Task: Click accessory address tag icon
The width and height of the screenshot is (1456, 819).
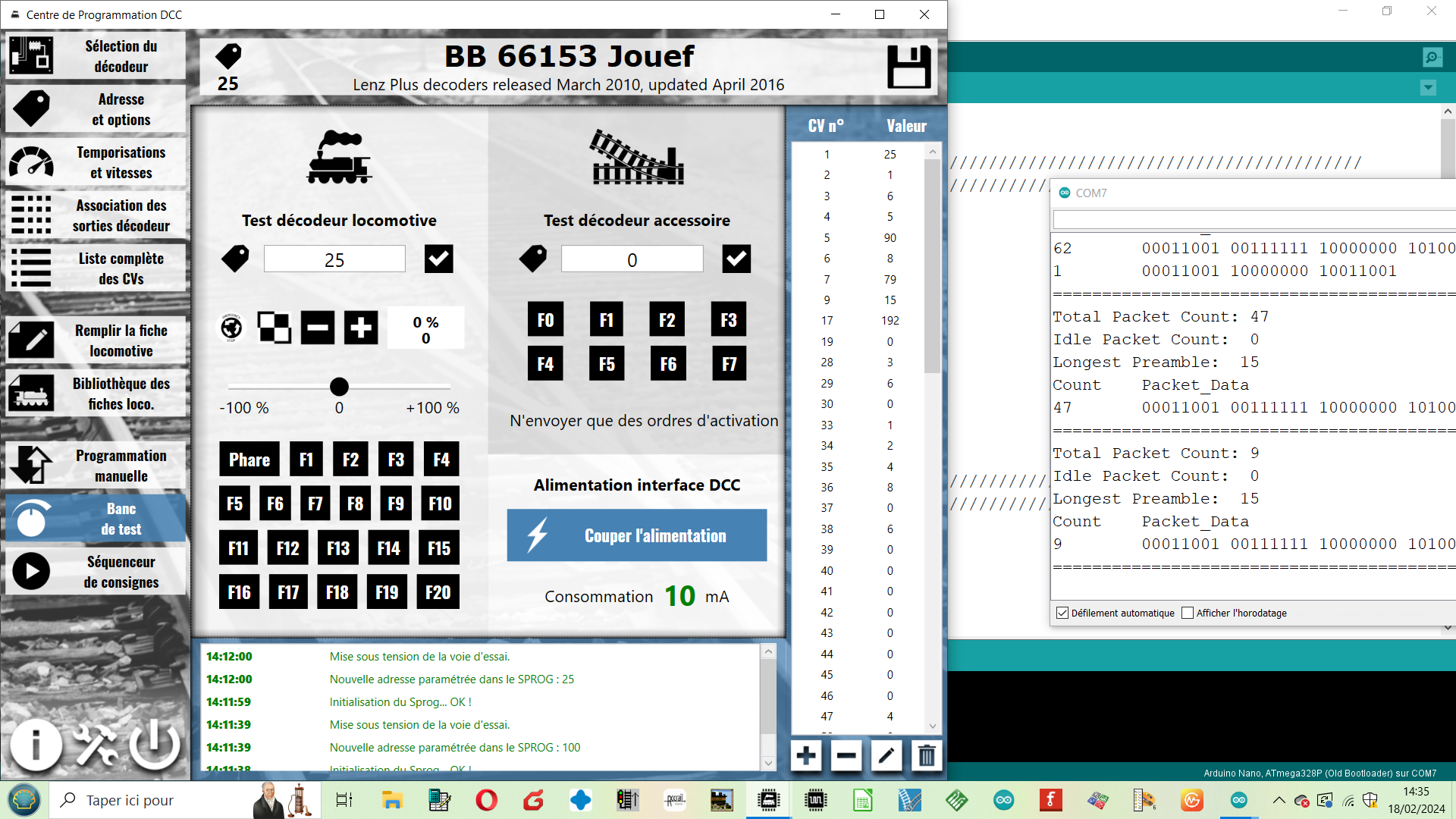Action: click(x=533, y=259)
